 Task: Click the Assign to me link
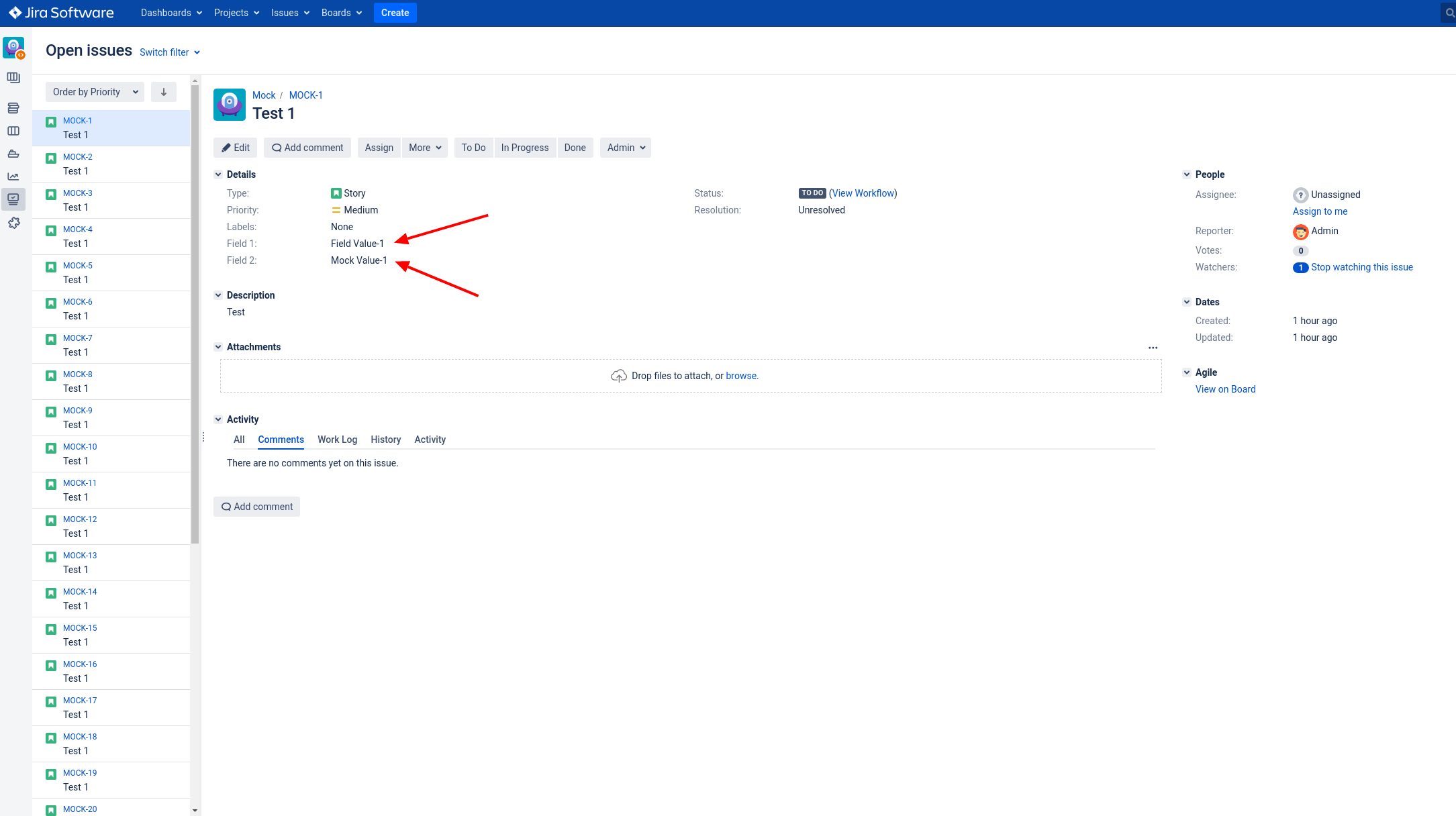[1320, 211]
